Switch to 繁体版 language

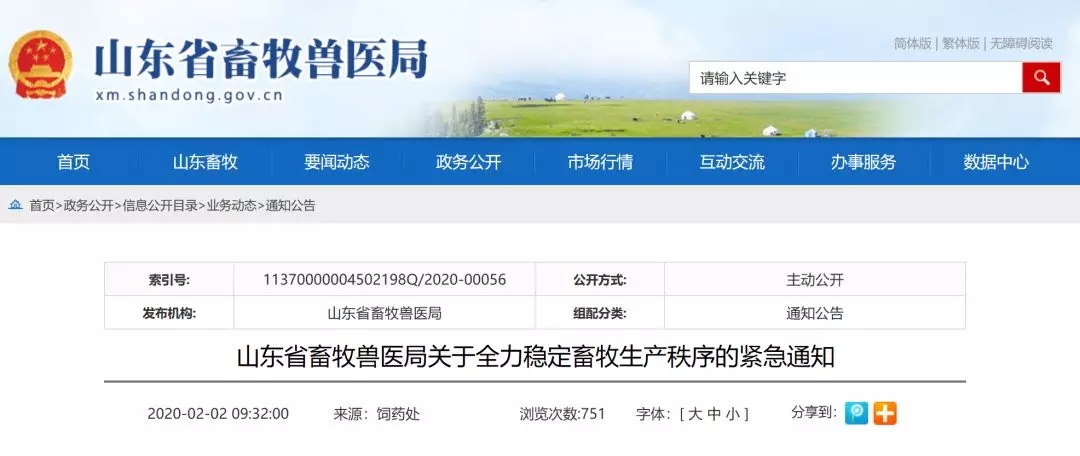(x=961, y=43)
